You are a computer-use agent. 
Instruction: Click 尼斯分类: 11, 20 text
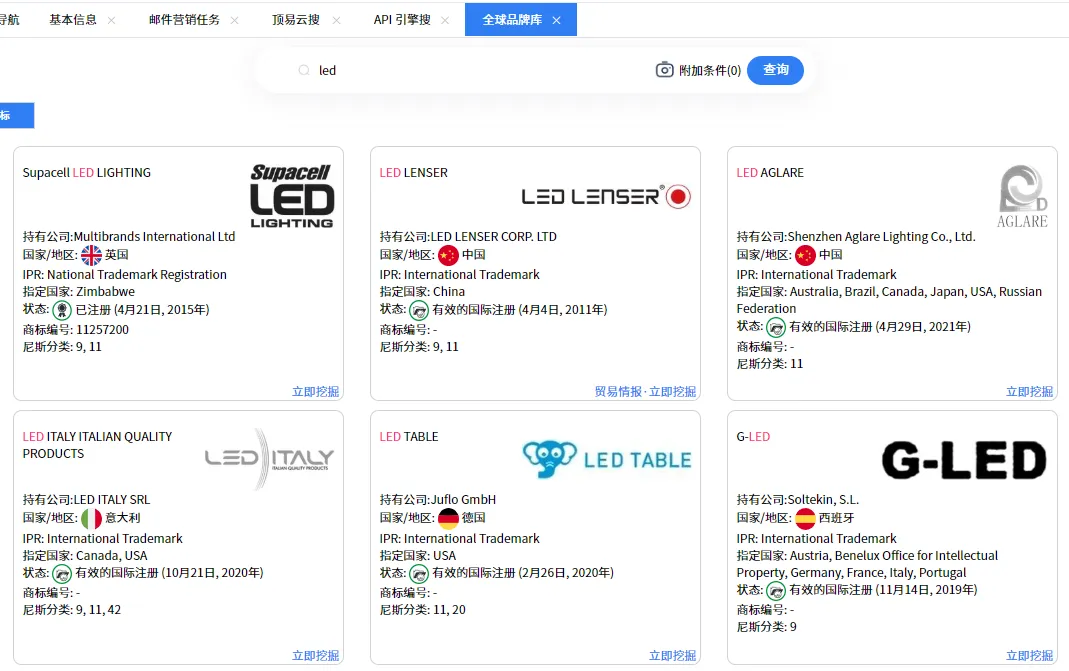(423, 610)
